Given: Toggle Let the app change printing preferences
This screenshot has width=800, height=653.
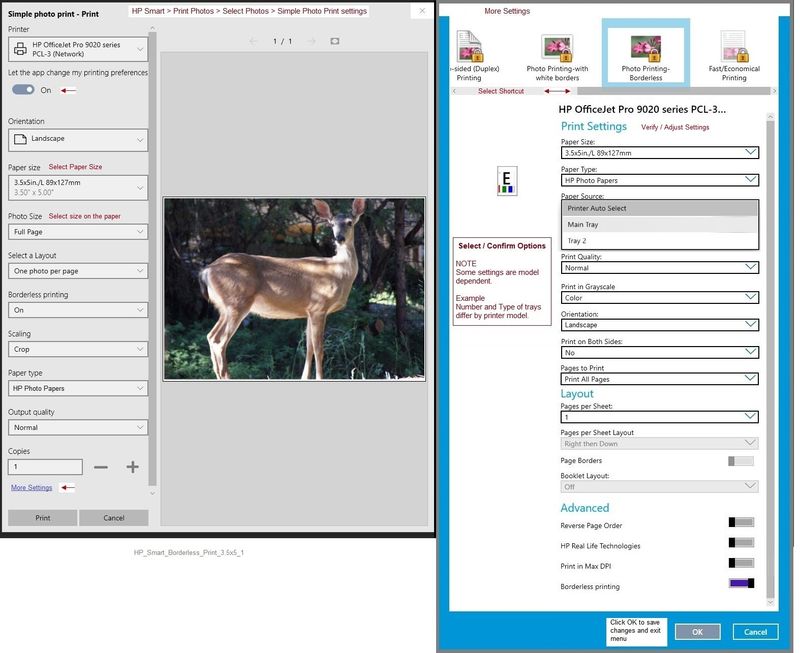Looking at the screenshot, I should pyautogui.click(x=23, y=90).
